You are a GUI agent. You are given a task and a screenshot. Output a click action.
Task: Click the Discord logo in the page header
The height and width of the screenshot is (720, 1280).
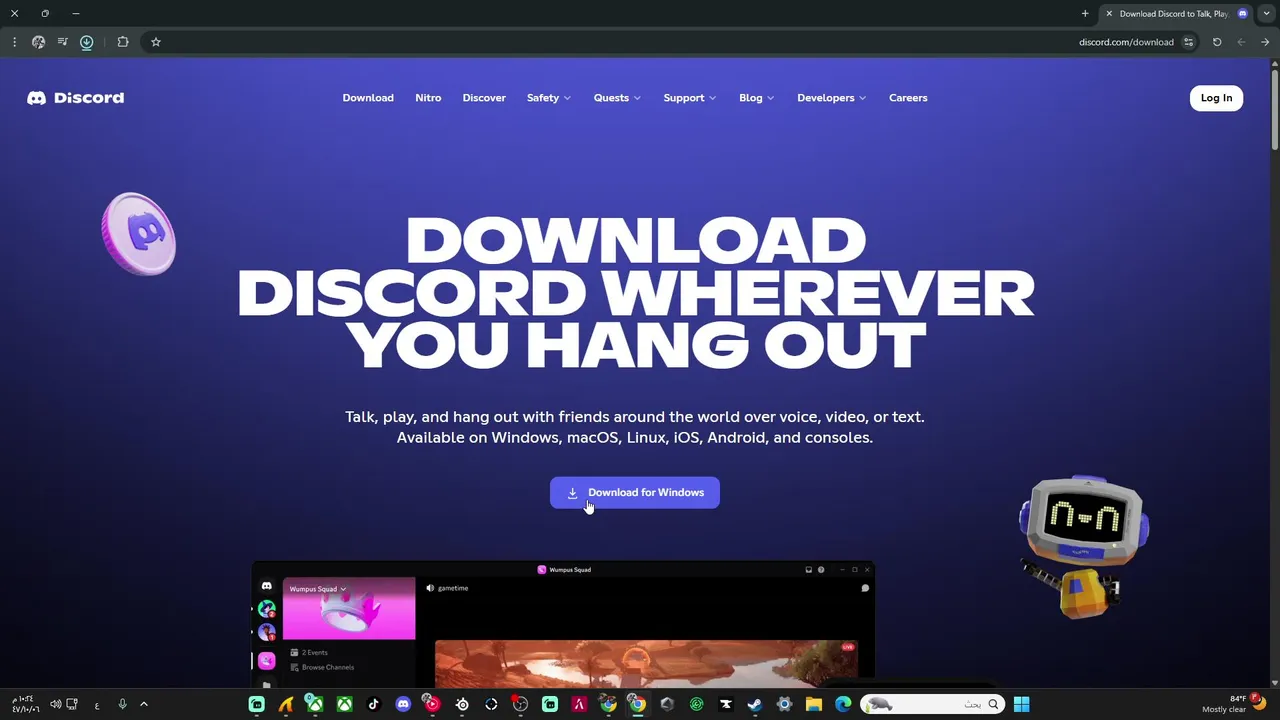tap(75, 98)
